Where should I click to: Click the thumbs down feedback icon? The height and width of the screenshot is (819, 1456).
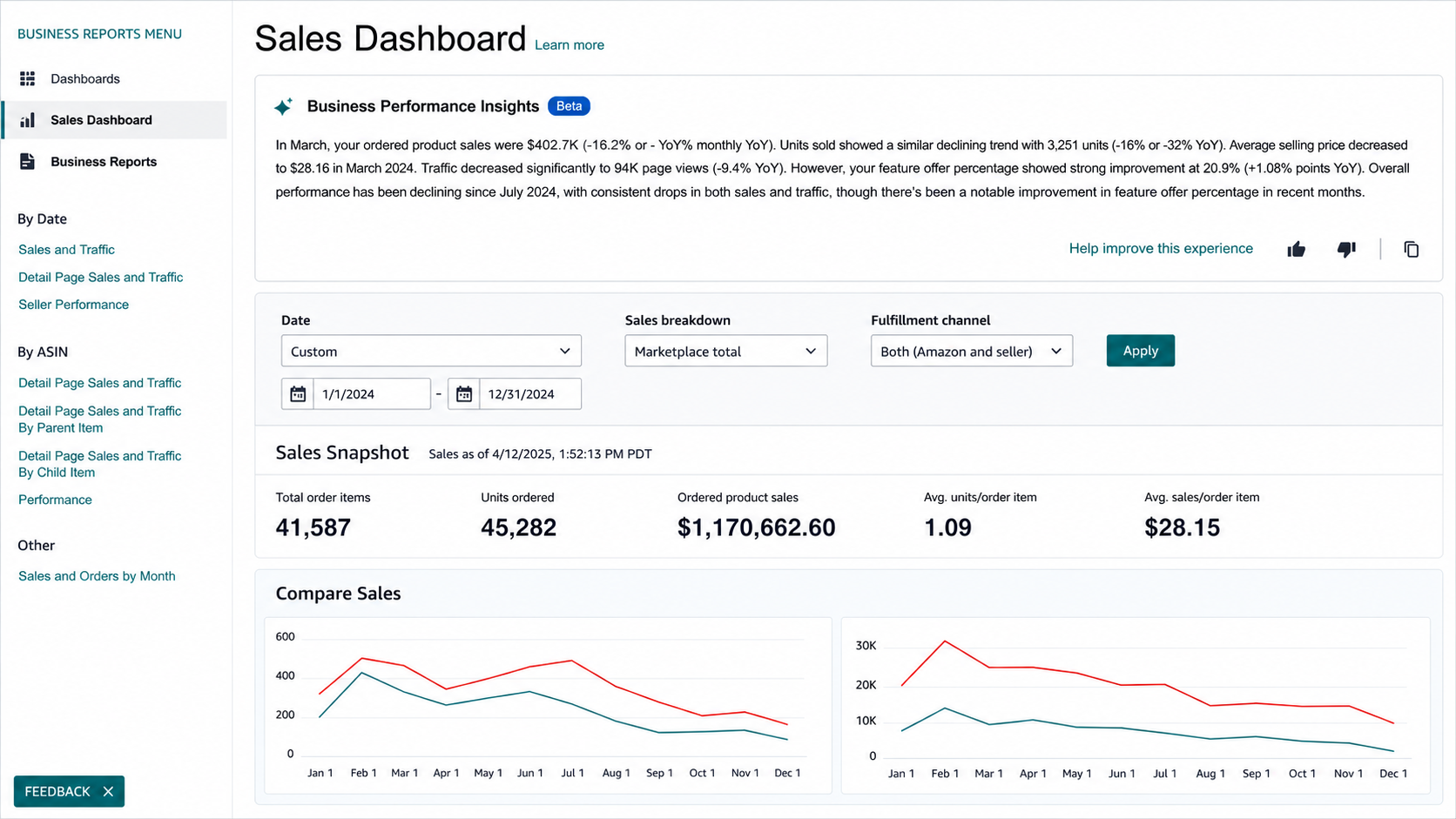1346,250
